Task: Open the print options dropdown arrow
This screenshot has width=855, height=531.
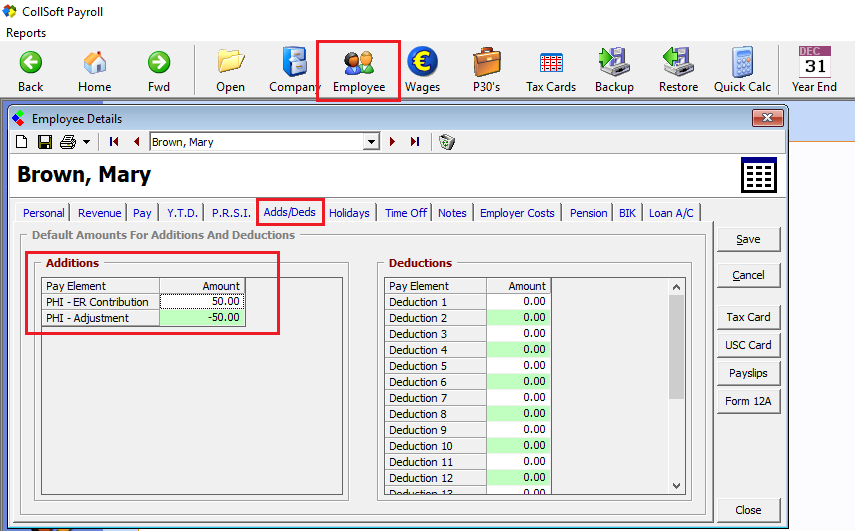Action: (x=86, y=142)
